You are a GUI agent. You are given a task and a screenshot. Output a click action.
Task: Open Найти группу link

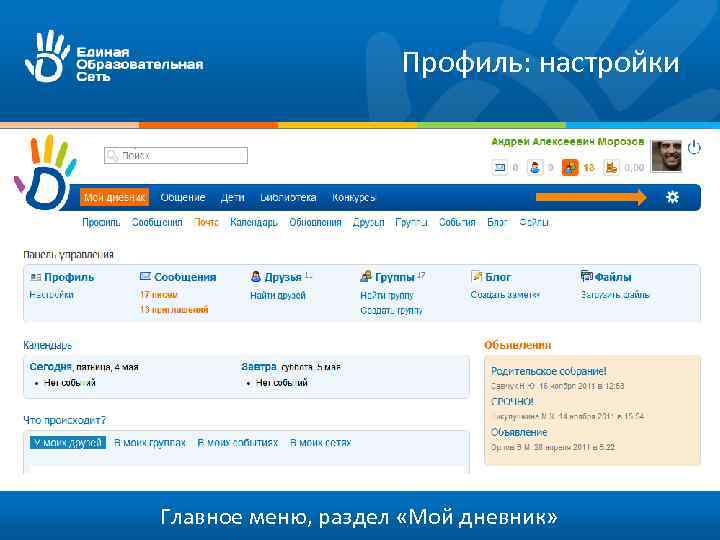[387, 295]
